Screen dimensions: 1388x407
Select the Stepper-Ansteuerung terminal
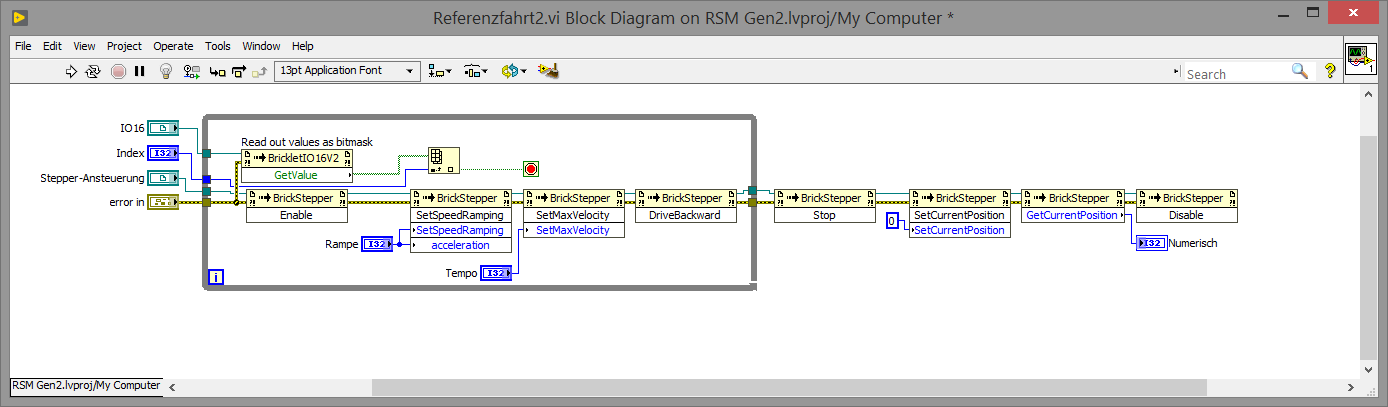[x=163, y=178]
